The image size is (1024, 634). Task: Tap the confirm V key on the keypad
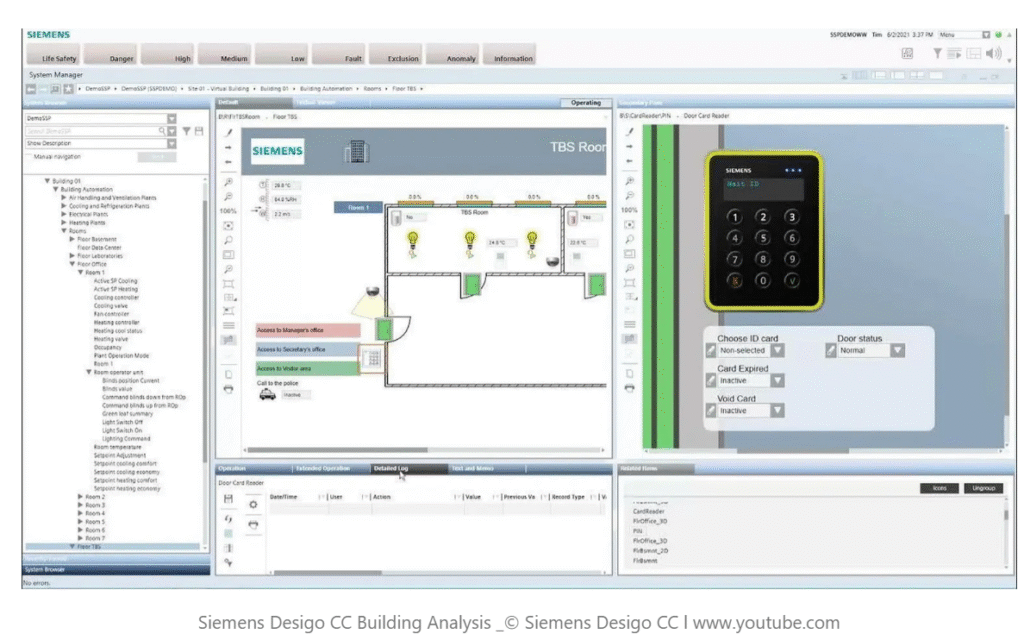tap(792, 281)
